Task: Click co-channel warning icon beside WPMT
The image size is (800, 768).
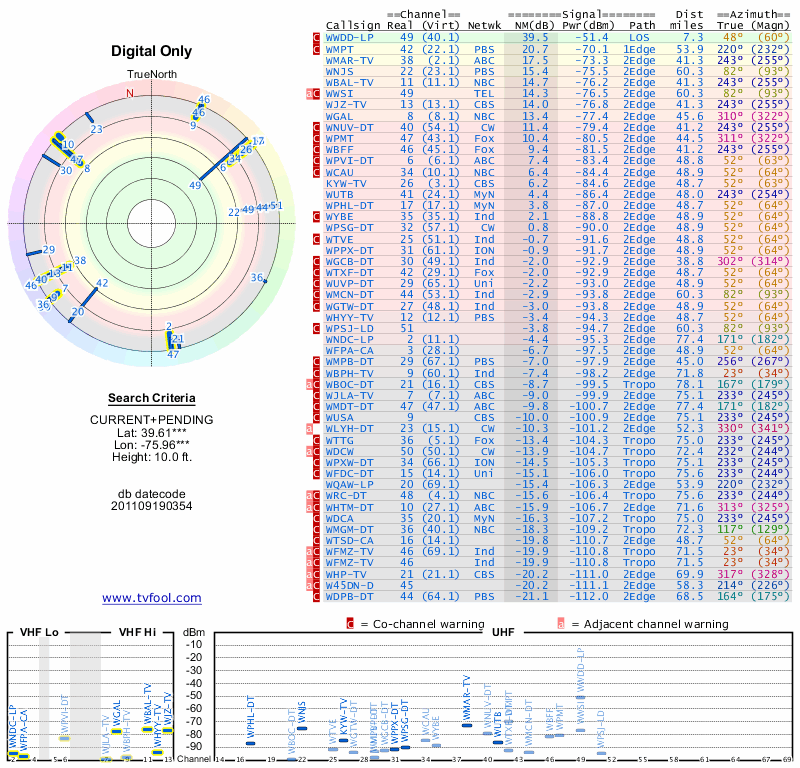Action: point(316,139)
